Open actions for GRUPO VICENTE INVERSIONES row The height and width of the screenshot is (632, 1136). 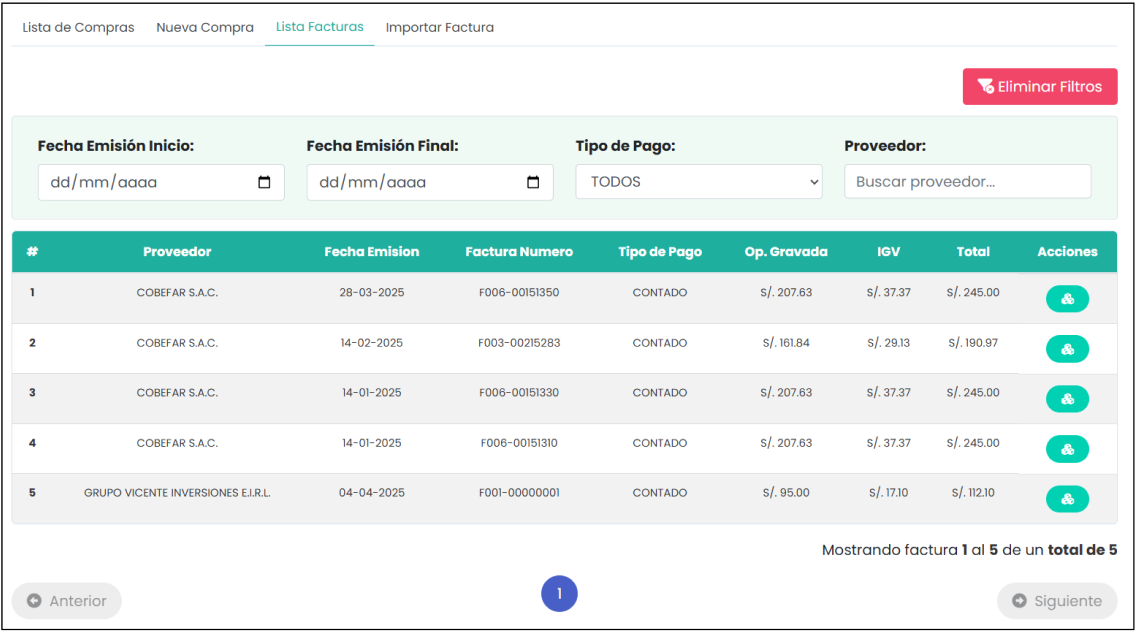[1067, 499]
